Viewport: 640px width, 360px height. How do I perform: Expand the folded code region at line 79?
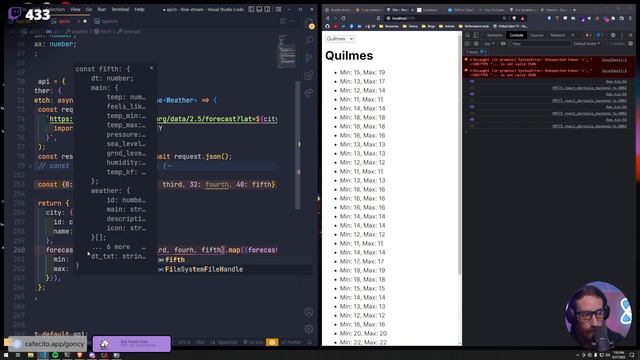(x=31, y=166)
